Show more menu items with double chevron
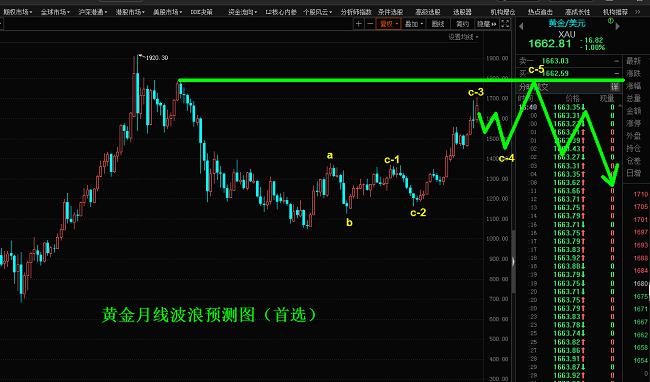The image size is (650, 382). point(638,12)
